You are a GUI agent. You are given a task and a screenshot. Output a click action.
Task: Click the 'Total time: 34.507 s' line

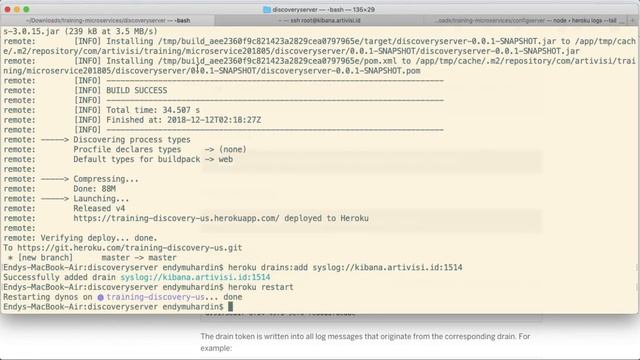(x=153, y=110)
